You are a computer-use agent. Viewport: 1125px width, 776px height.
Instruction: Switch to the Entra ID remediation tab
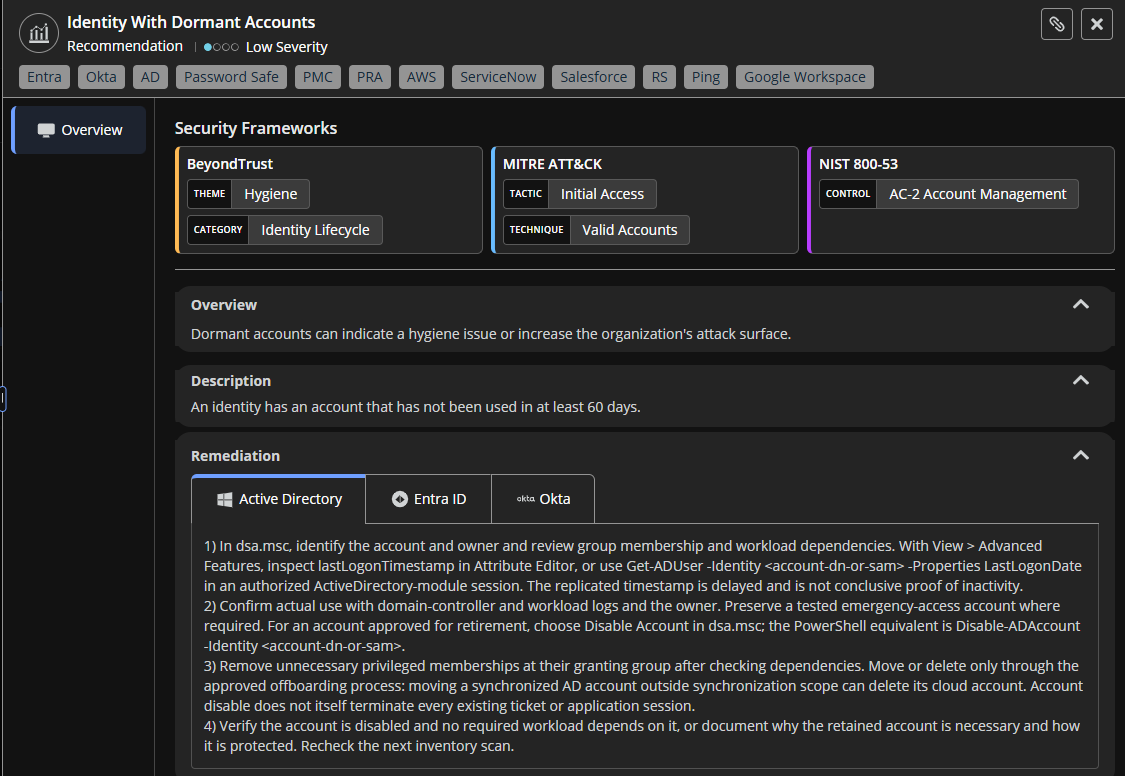coord(428,499)
